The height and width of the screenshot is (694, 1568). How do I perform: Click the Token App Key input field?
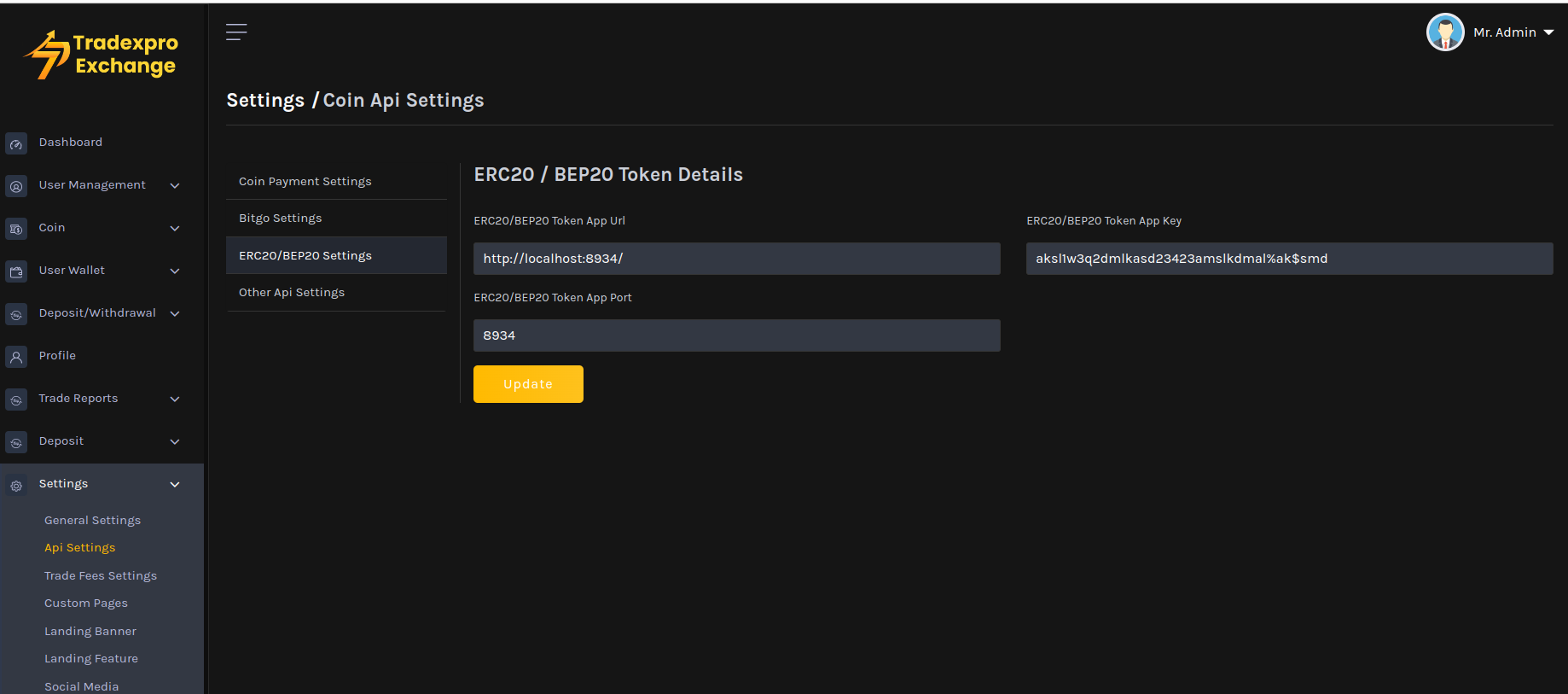pyautogui.click(x=1288, y=259)
